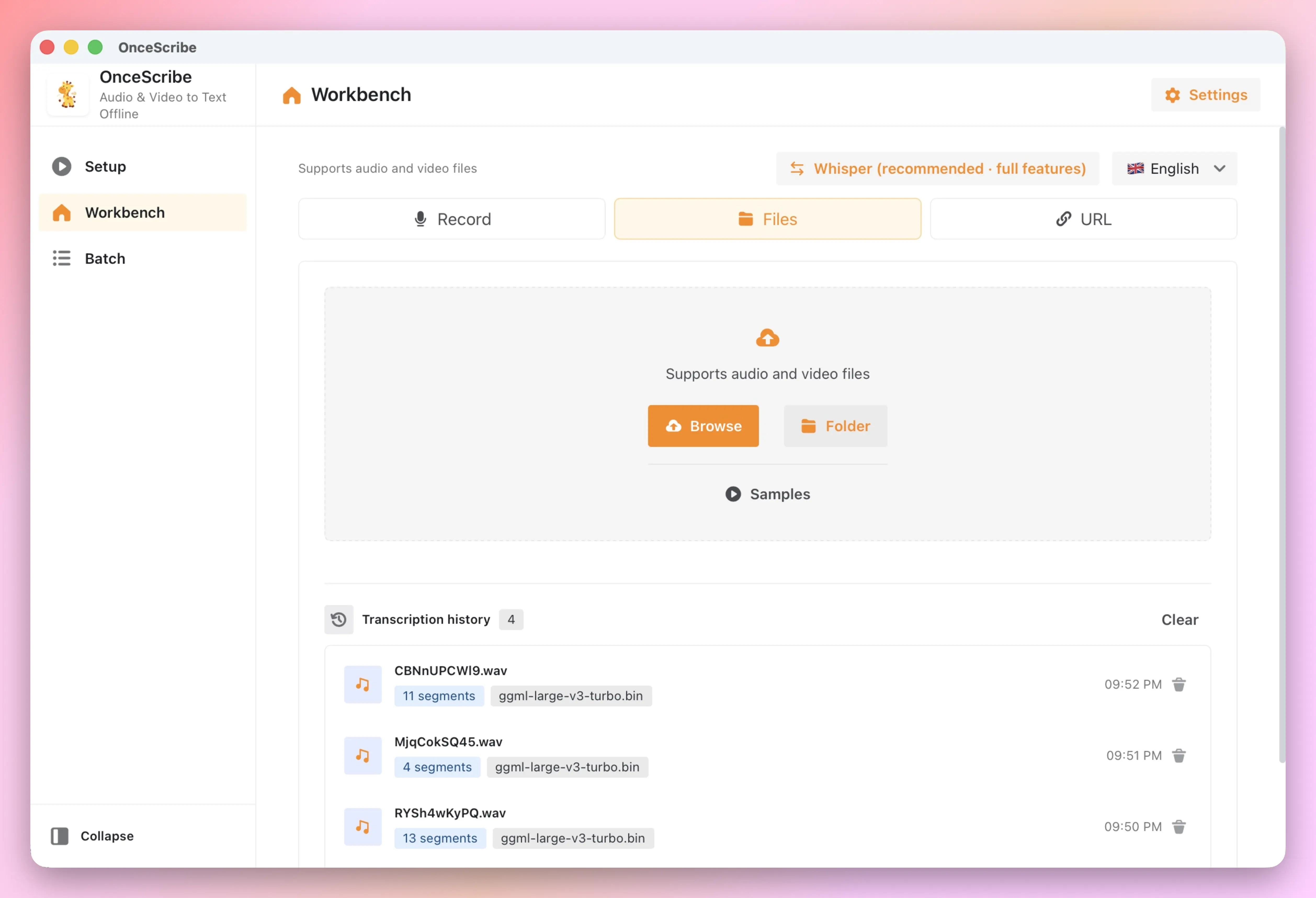1316x898 pixels.
Task: Click the history count badge 4
Action: (511, 619)
